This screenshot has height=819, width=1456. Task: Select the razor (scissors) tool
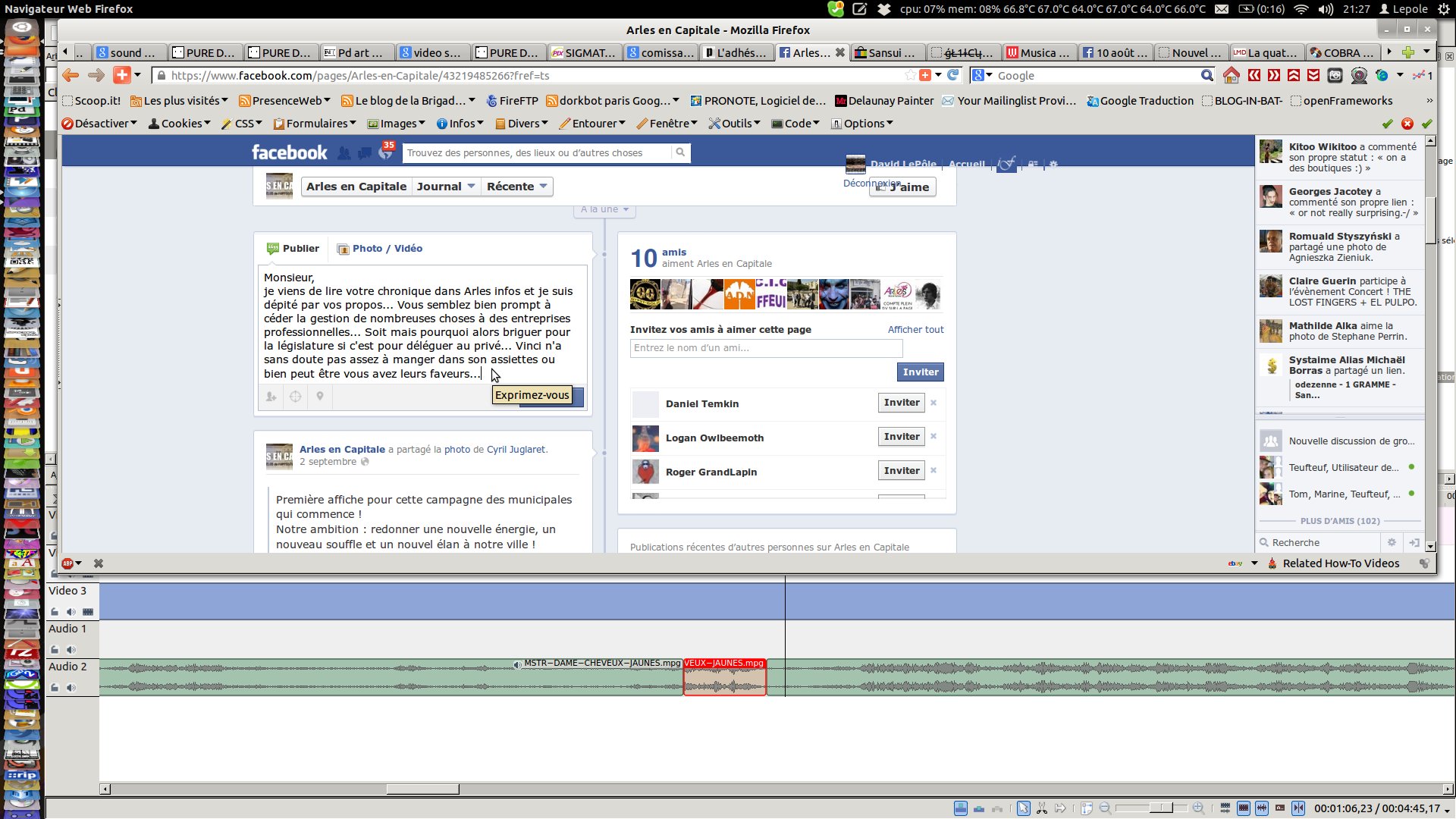(1041, 808)
